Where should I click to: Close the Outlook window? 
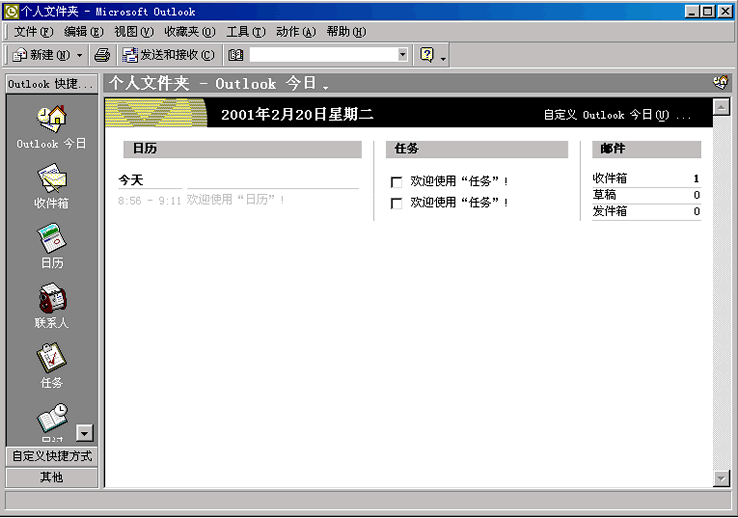click(725, 11)
